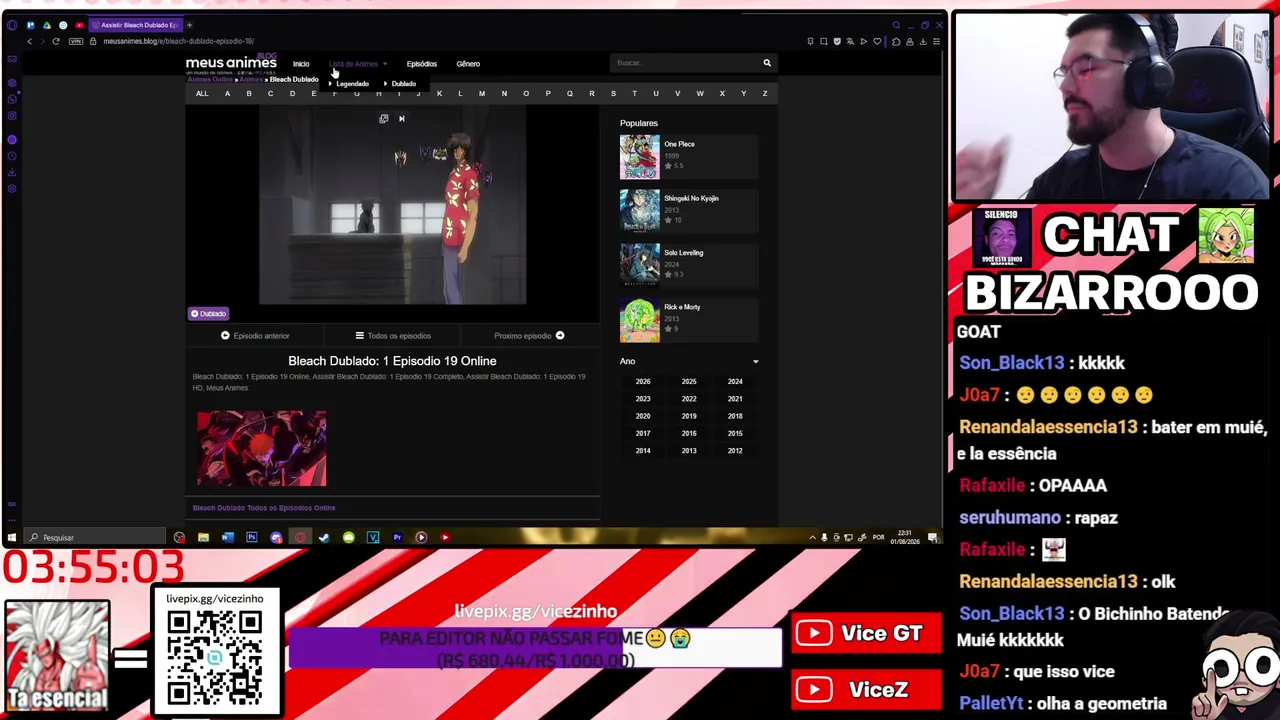Select Legendado in the dropdown menu
The height and width of the screenshot is (720, 1280).
click(x=352, y=84)
